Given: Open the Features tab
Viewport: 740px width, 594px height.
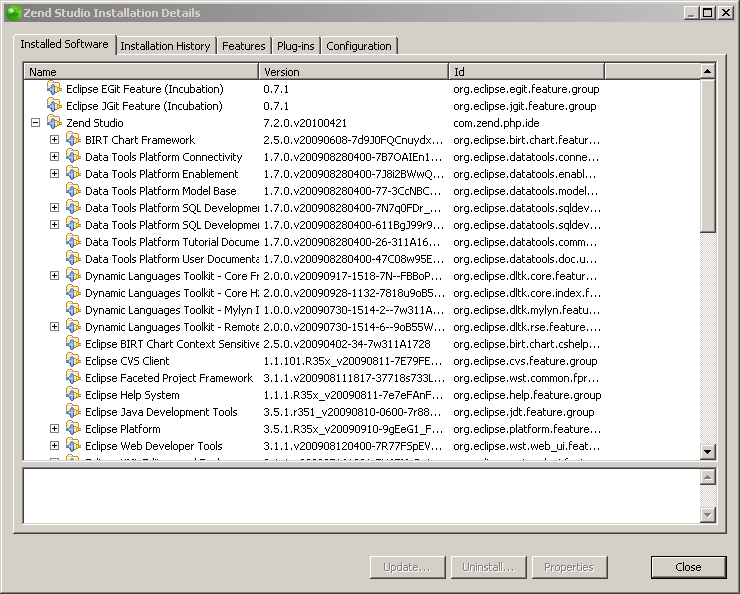Looking at the screenshot, I should pyautogui.click(x=244, y=46).
